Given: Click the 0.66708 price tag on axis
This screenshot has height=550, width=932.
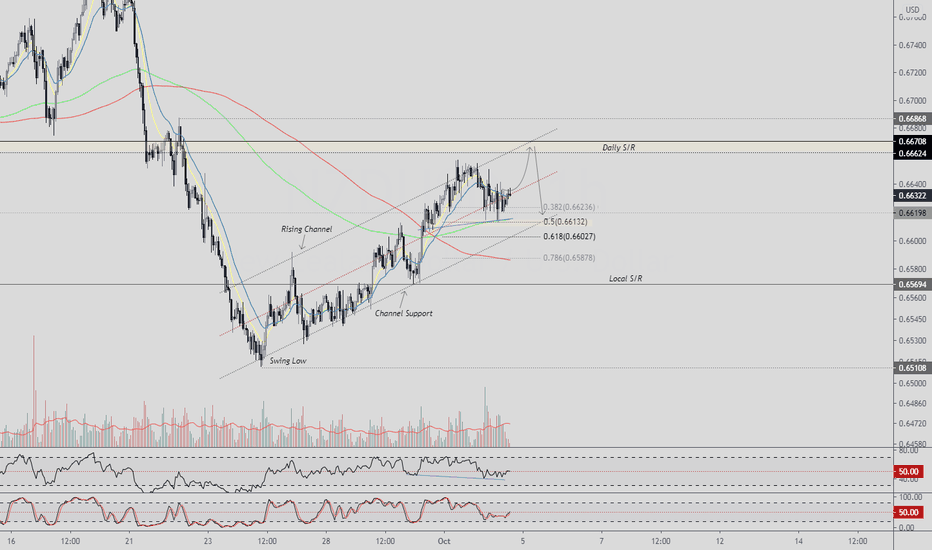Looking at the screenshot, I should click(912, 142).
